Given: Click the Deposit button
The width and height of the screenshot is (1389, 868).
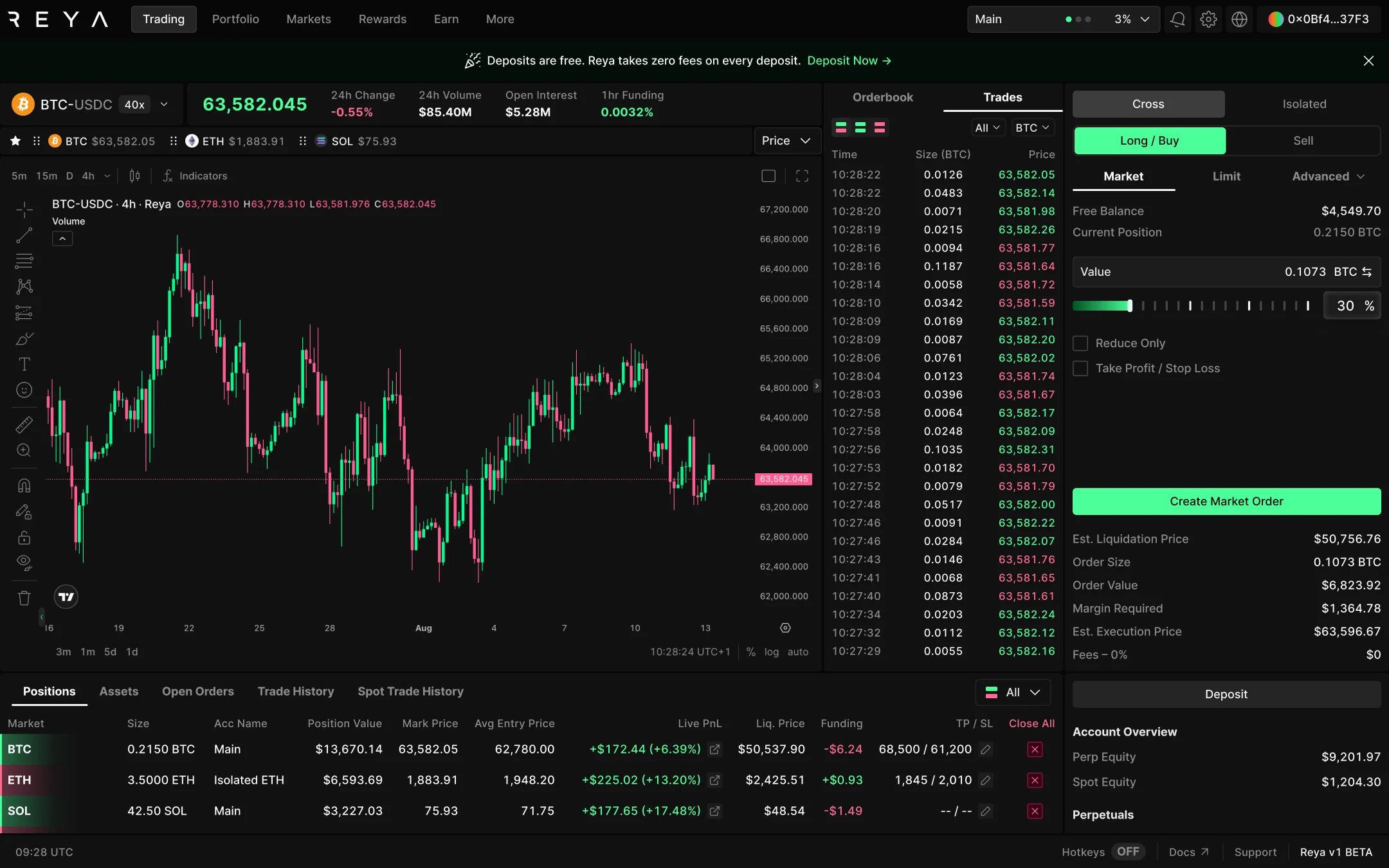Looking at the screenshot, I should coord(1226,694).
